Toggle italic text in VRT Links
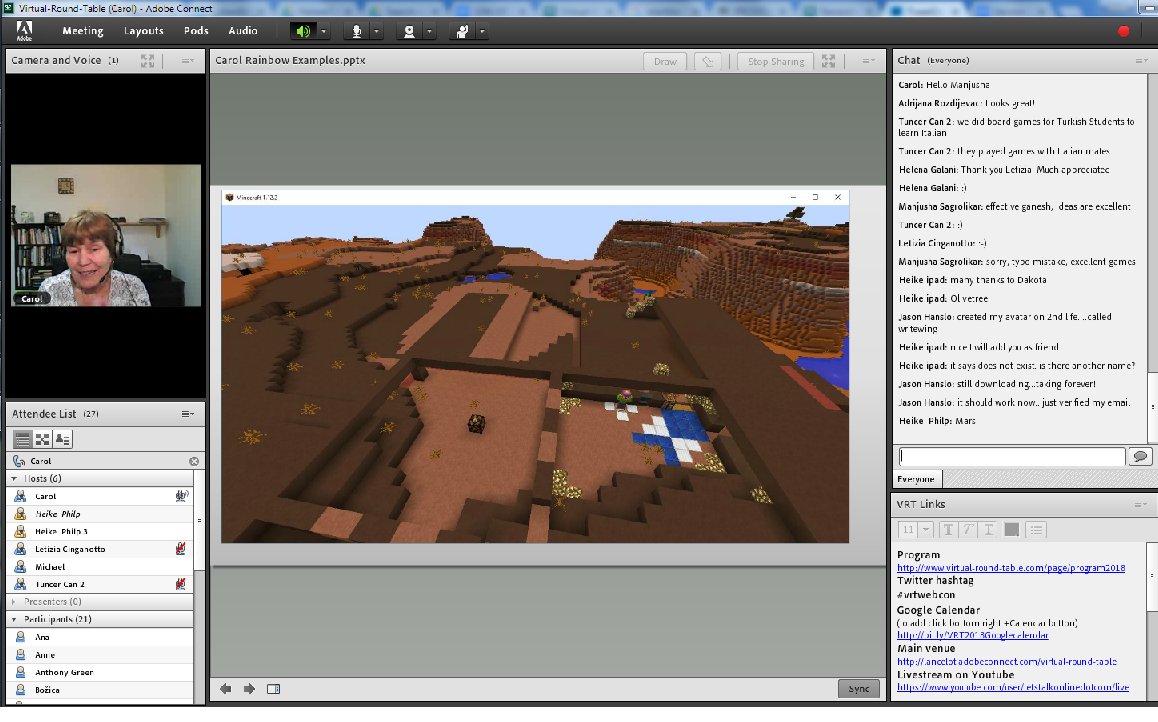The image size is (1158, 722). [968, 530]
